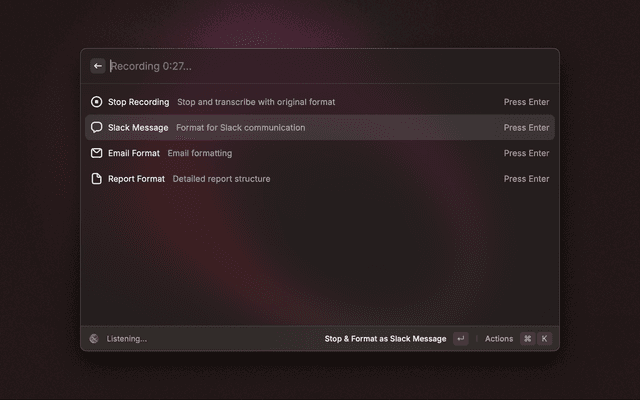The image size is (640, 400).
Task: Focus the Recording search input field
Action: pyautogui.click(x=300, y=66)
